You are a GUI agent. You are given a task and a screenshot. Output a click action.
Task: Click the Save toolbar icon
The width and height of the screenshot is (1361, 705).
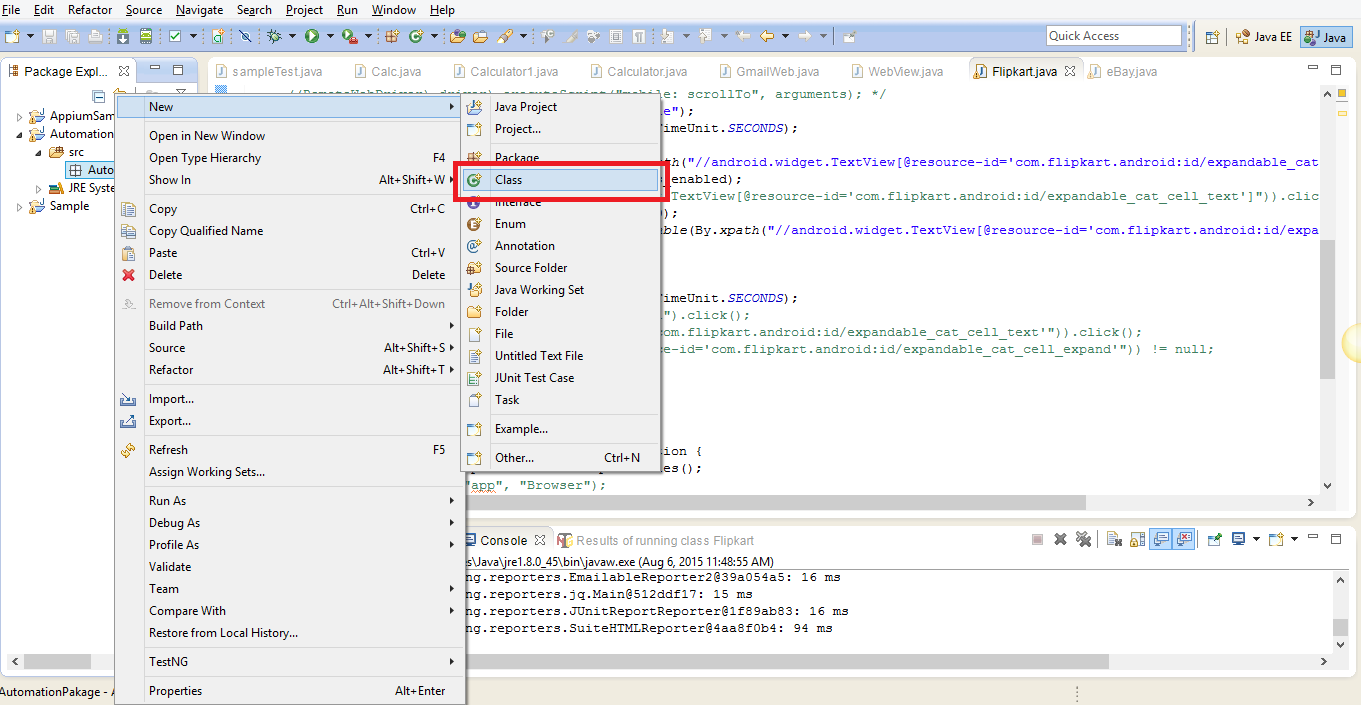(x=49, y=36)
